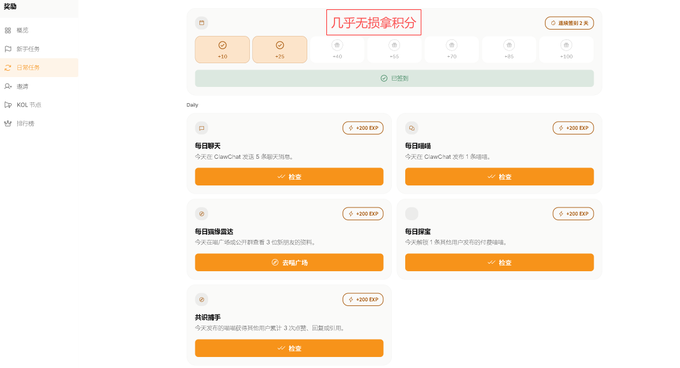The height and width of the screenshot is (368, 680).
Task: Click the +55 check-in reward tile
Action: (394, 50)
